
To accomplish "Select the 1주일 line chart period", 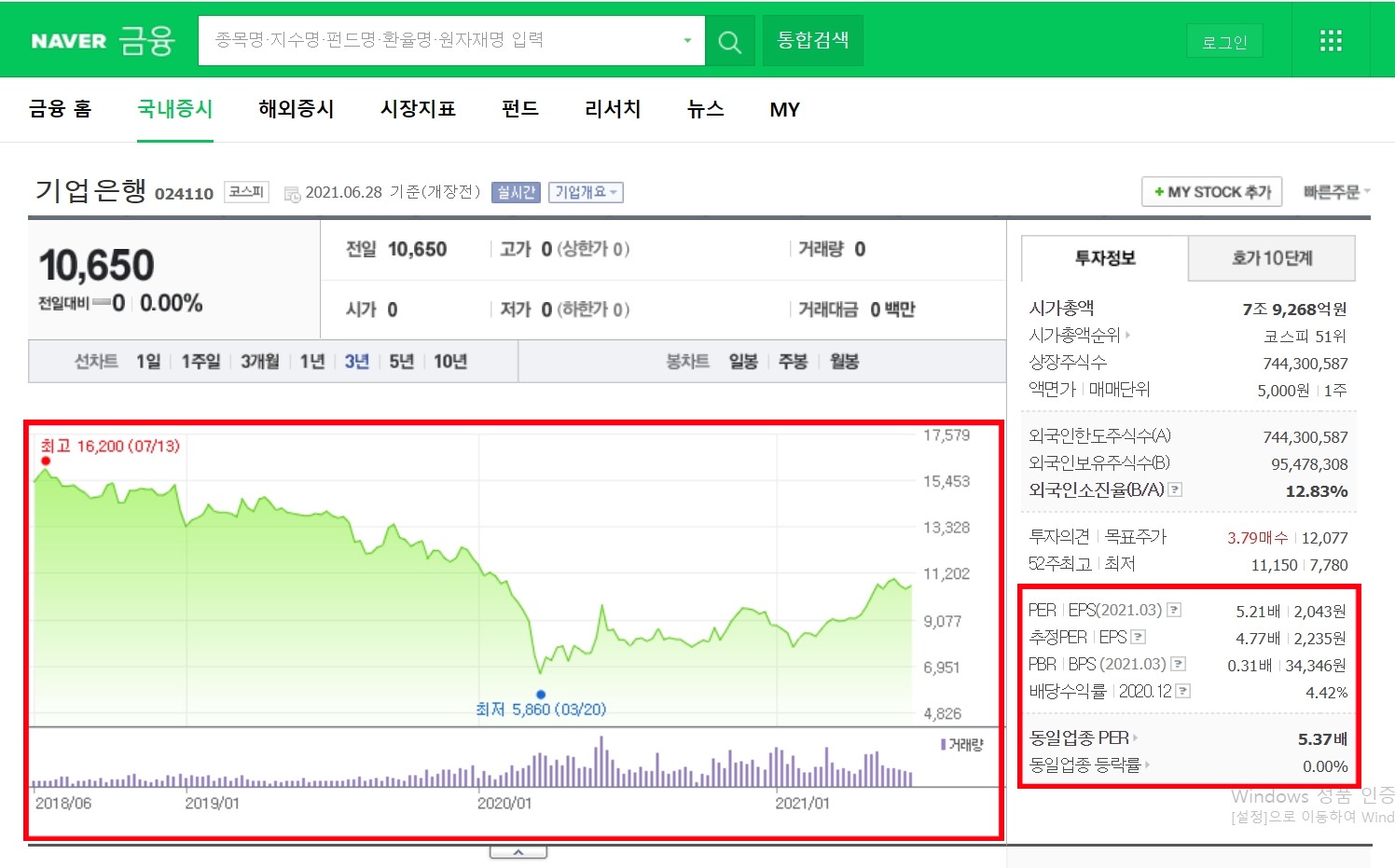I will tap(200, 362).
